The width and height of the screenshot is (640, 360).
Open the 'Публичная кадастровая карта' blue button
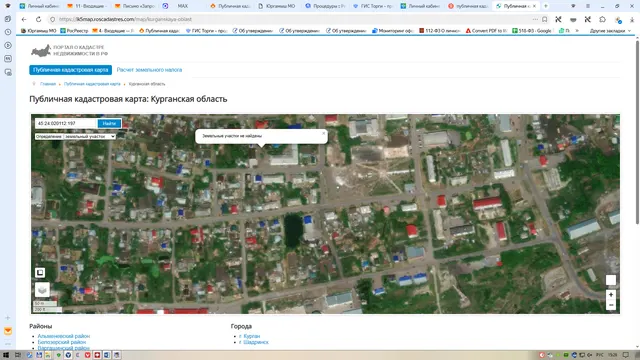(x=71, y=70)
